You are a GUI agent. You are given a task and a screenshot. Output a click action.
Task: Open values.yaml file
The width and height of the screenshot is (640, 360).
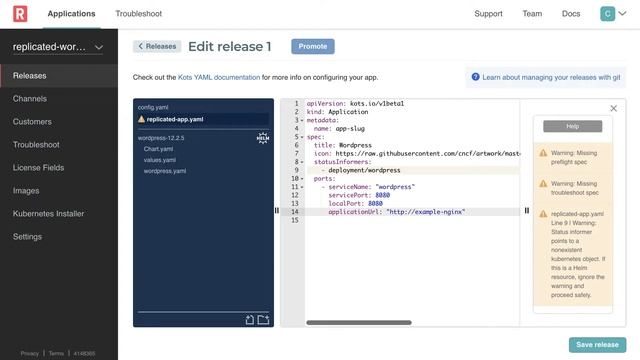click(x=160, y=160)
